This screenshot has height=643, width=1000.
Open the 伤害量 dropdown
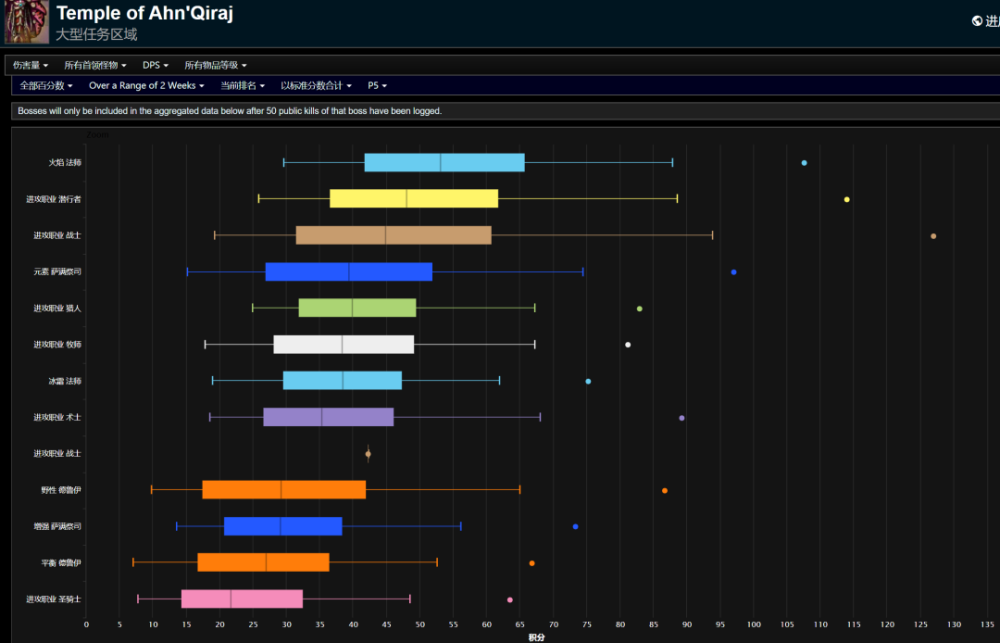[31, 65]
